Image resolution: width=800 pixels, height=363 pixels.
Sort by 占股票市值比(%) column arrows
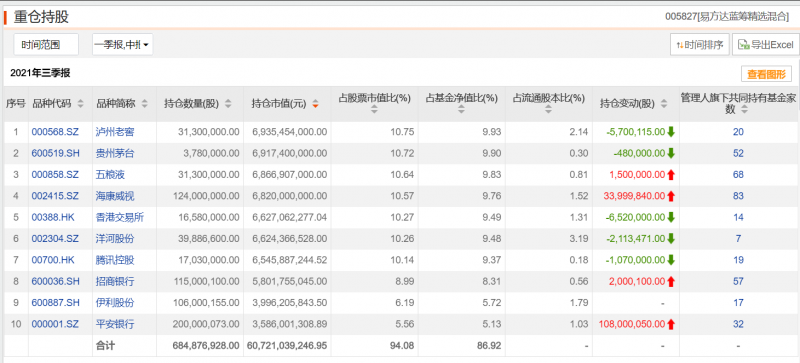coord(374,109)
